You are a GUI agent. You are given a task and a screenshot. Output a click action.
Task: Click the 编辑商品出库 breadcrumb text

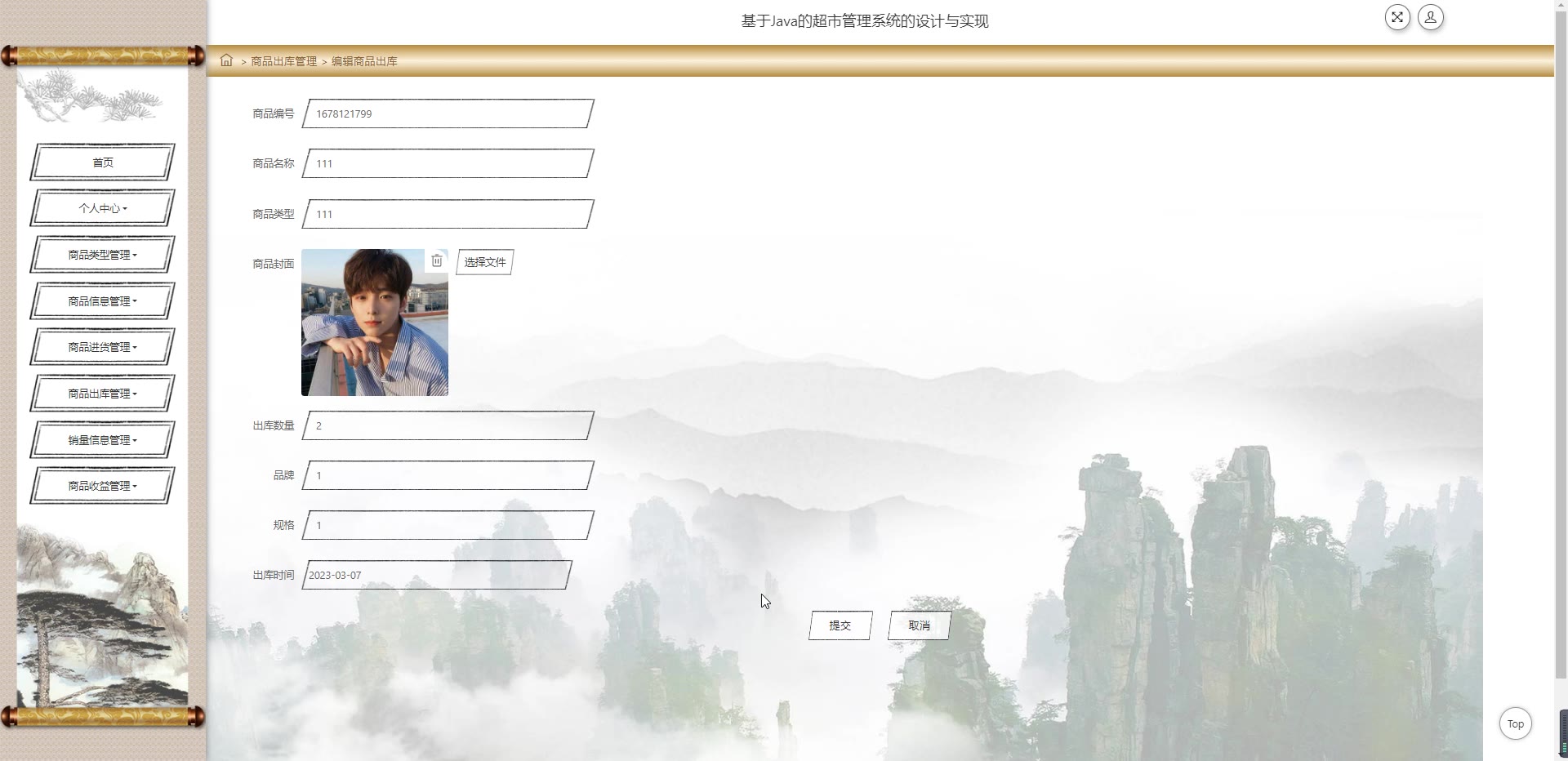tap(364, 61)
